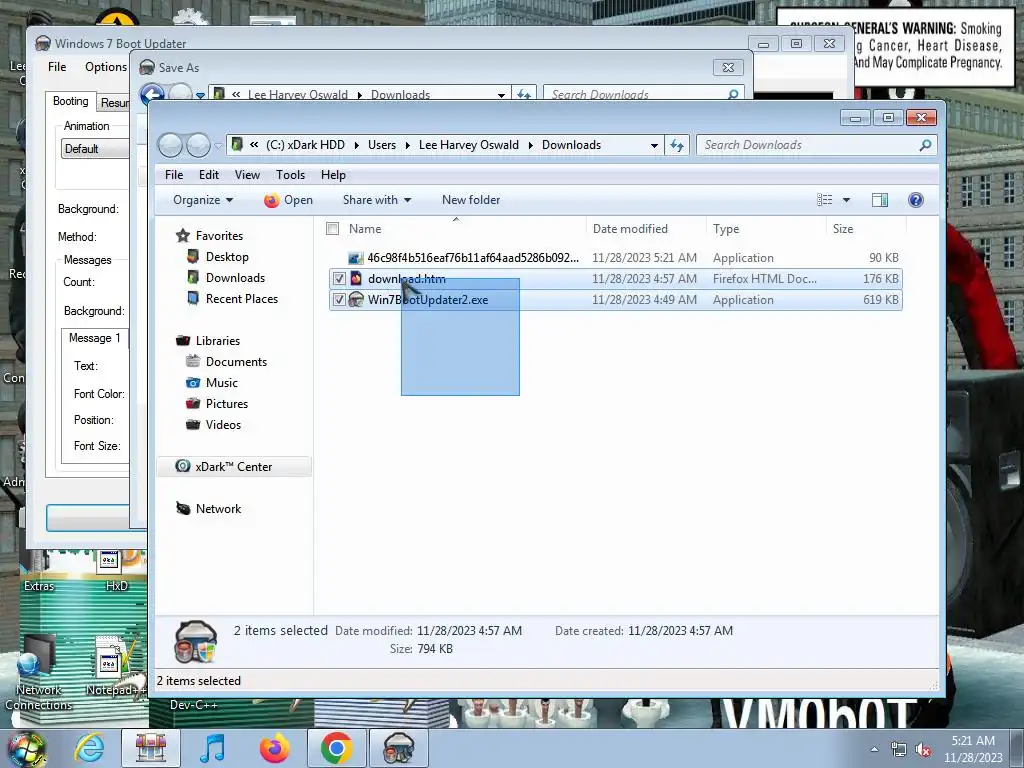Click the Win7BootUpdater2.exe file icon
Image resolution: width=1024 pixels, height=768 pixels.
point(356,300)
